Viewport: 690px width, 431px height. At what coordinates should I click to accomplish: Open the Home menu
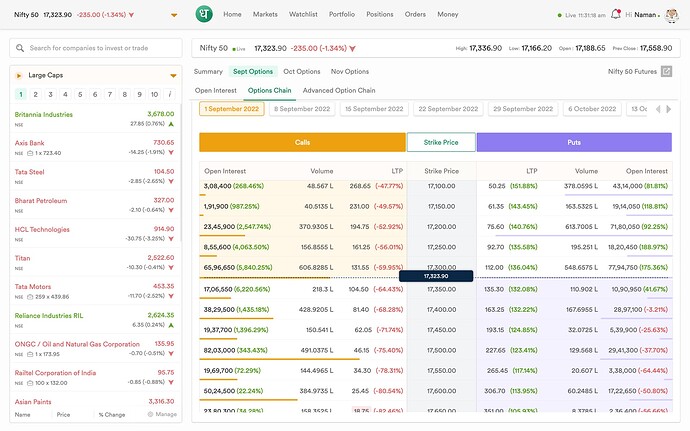tap(232, 14)
